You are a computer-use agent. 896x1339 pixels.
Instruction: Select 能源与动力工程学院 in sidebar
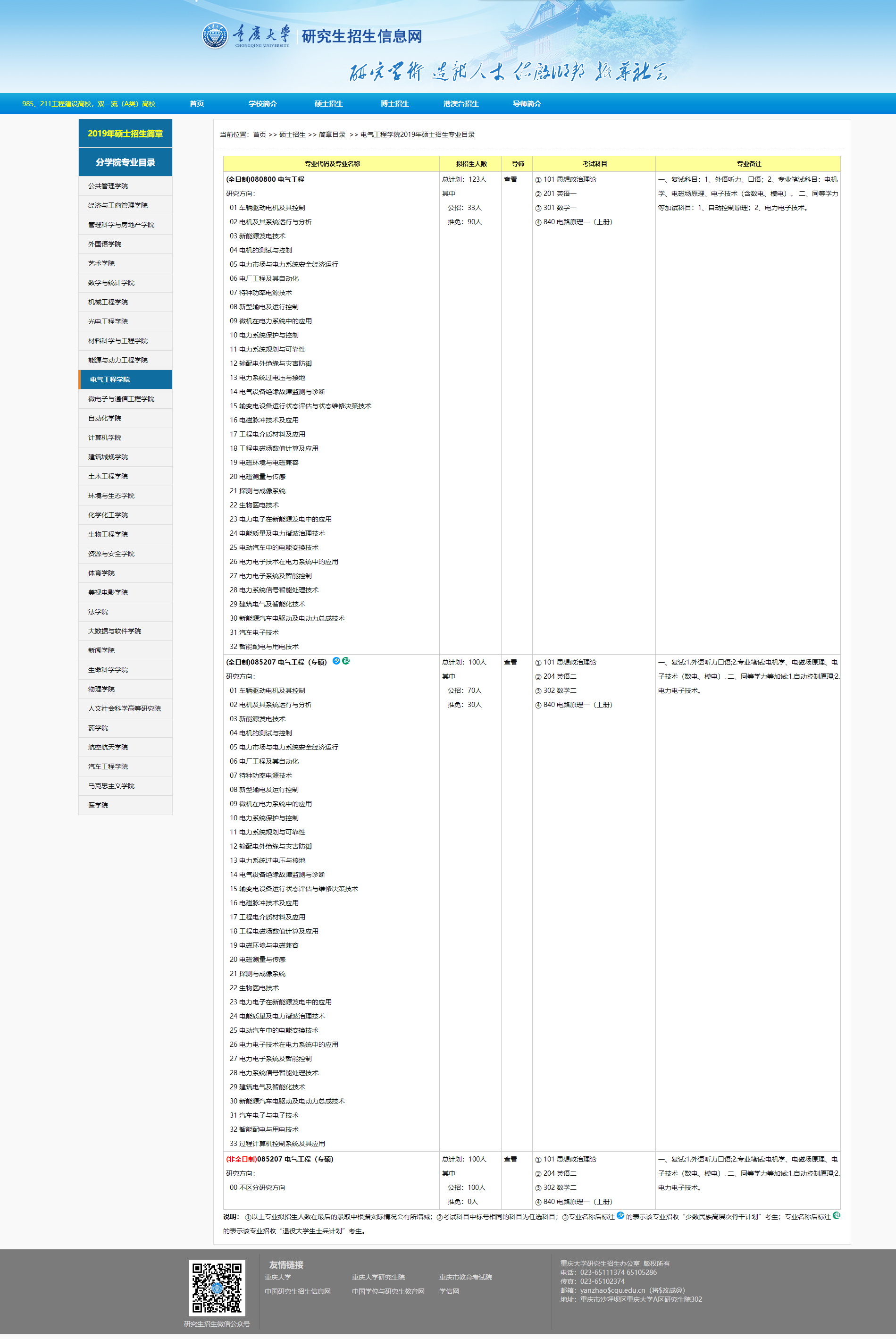[x=125, y=360]
